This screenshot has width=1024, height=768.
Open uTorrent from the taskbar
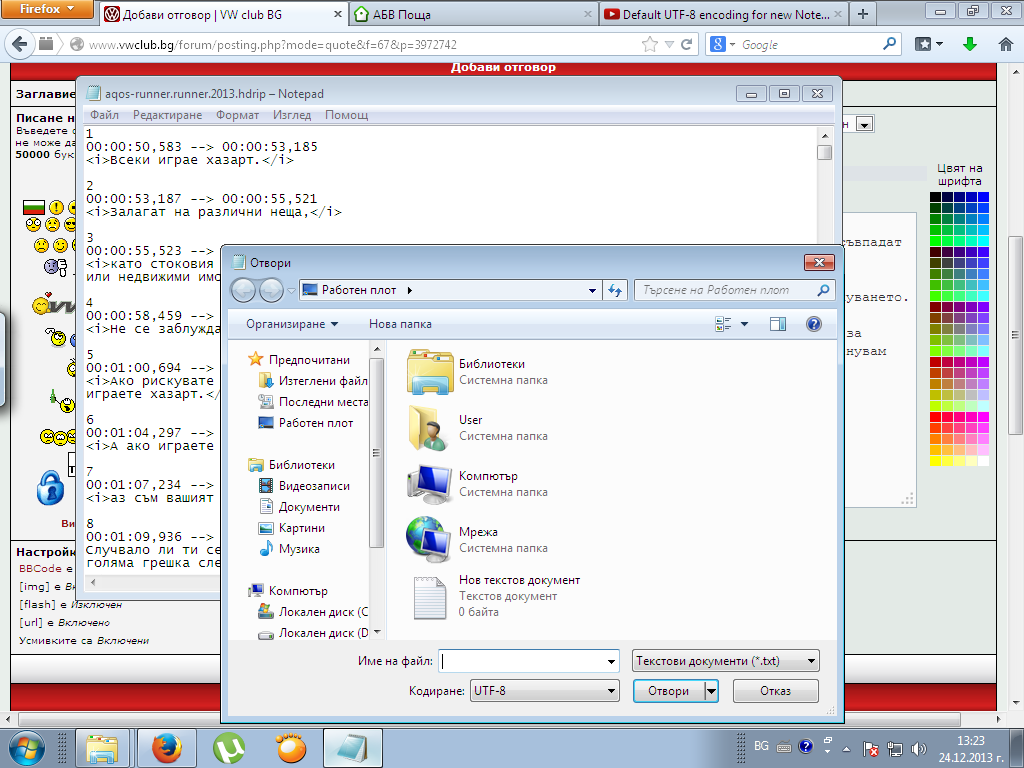(229, 748)
